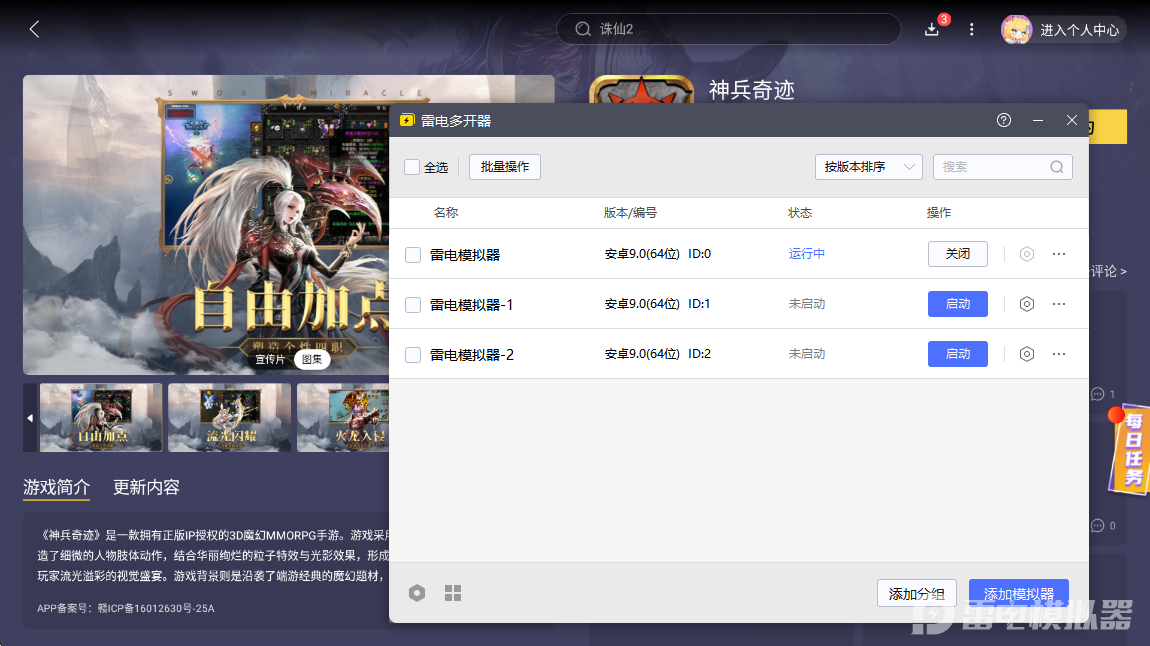
Task: Click the 版本/编号 column header
Action: (630, 213)
